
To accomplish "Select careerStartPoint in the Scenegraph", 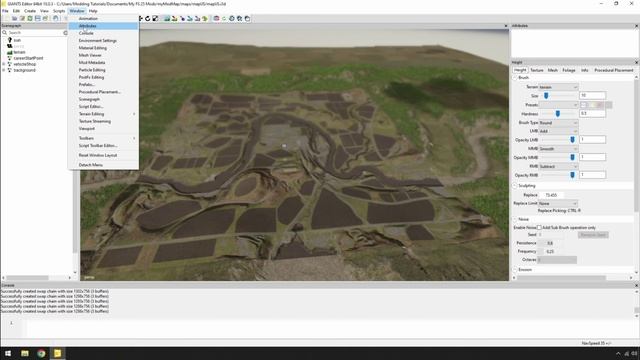I will click(28, 58).
